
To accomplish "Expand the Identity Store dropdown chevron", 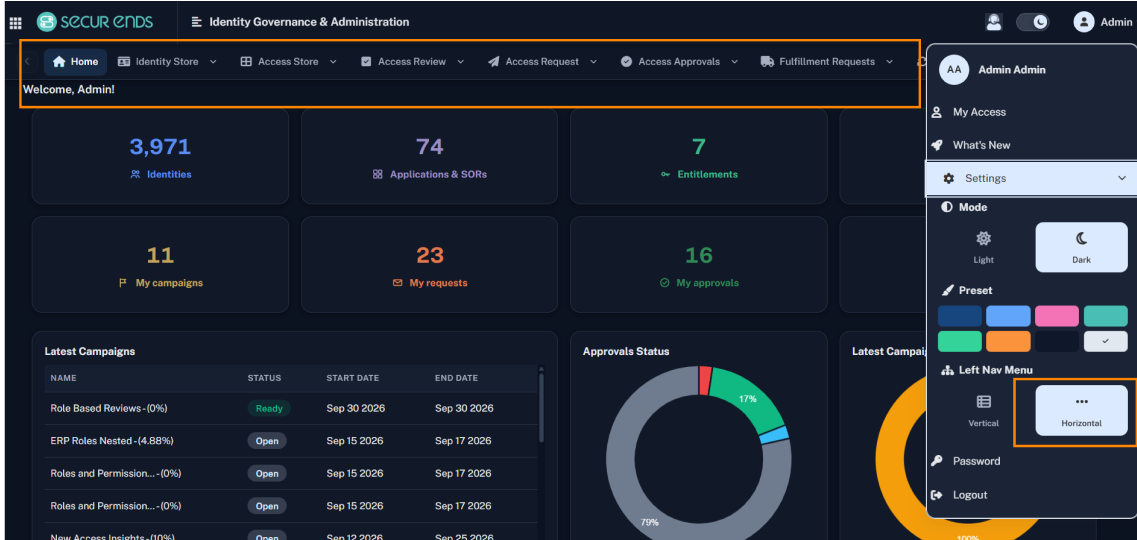I will pyautogui.click(x=213, y=62).
